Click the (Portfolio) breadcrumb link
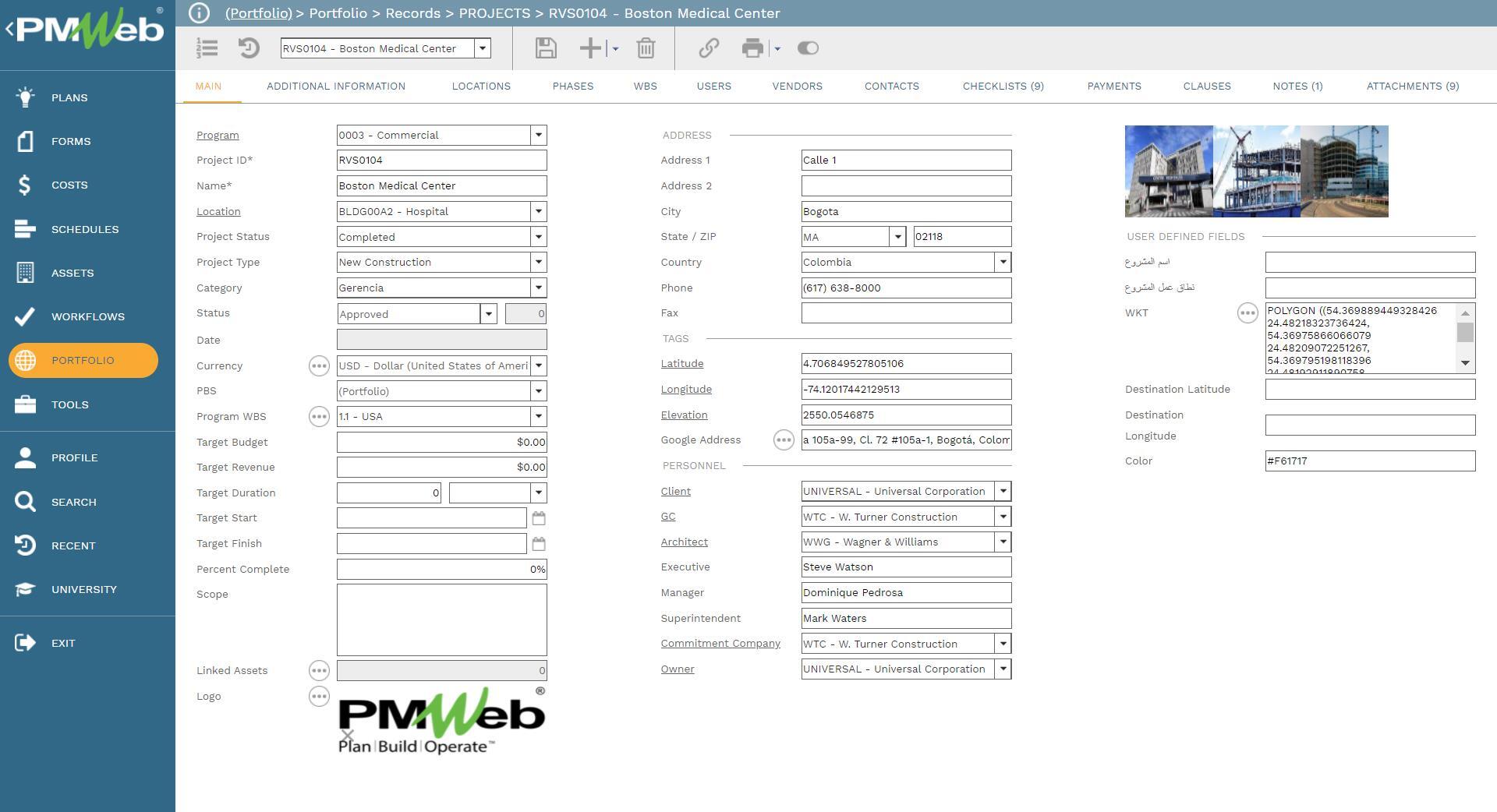This screenshot has height=812, width=1497. [259, 13]
